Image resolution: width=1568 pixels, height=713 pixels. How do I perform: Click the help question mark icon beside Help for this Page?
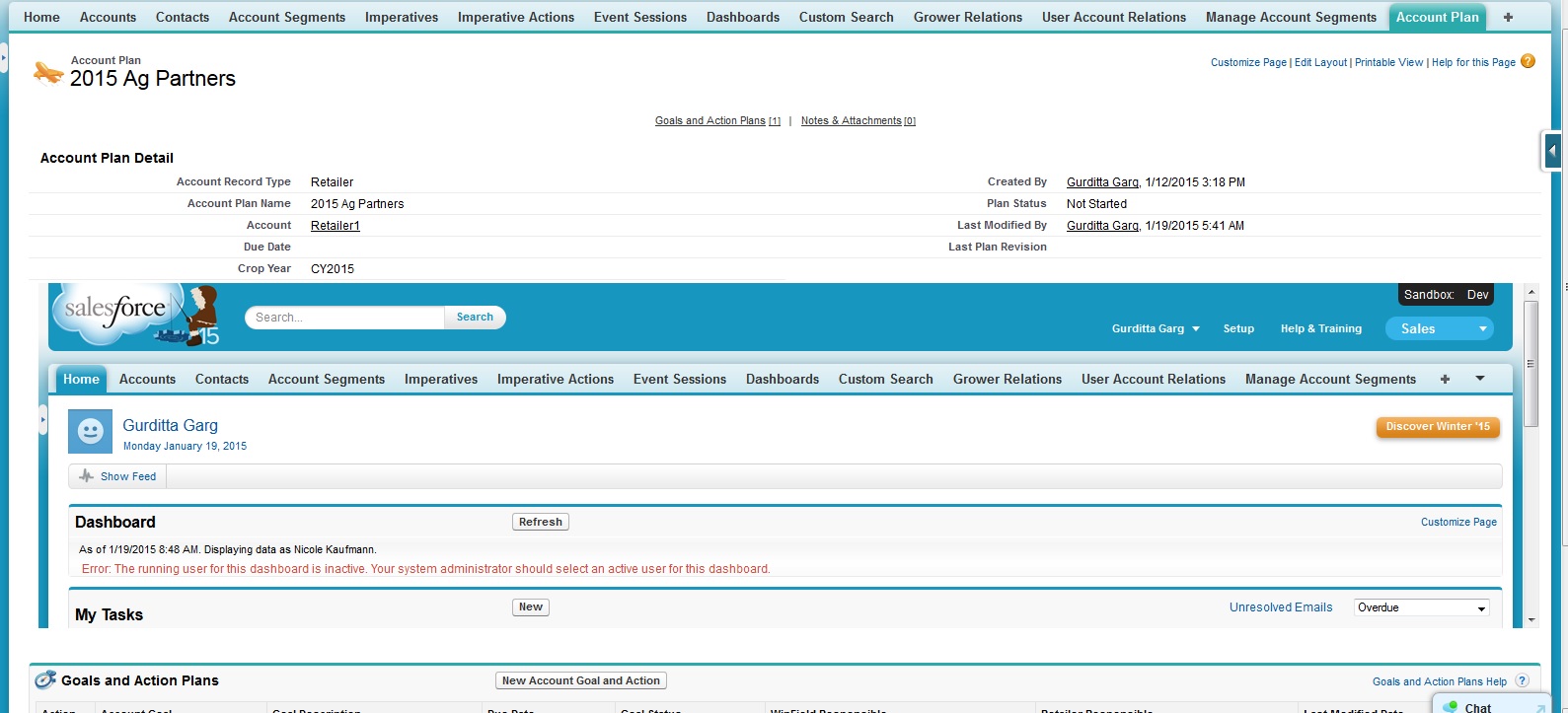coord(1528,61)
